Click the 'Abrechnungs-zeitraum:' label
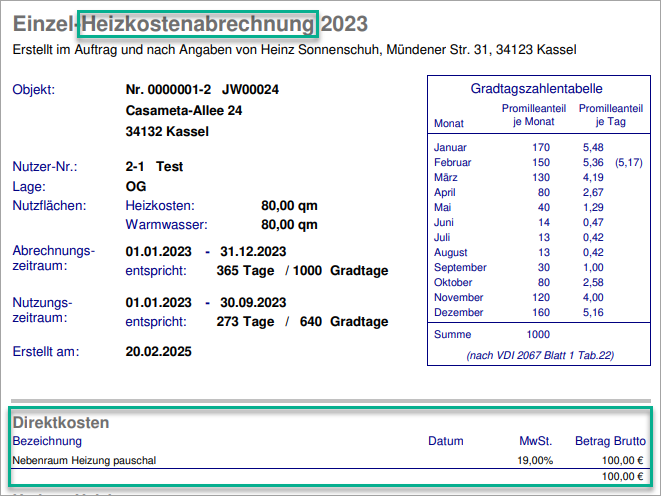The width and height of the screenshot is (661, 496). click(x=54, y=258)
